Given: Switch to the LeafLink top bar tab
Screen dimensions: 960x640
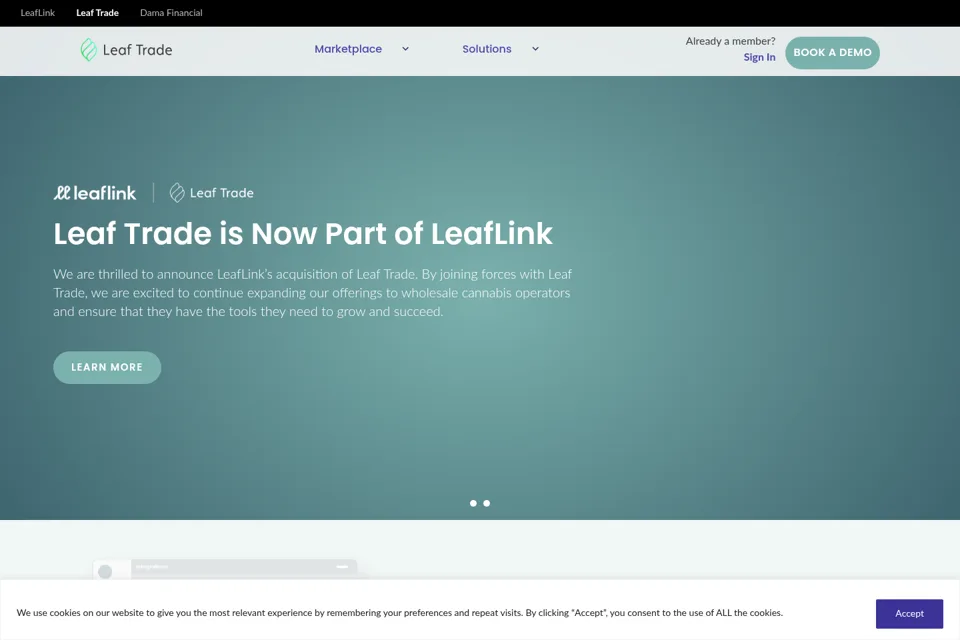Looking at the screenshot, I should (37, 13).
